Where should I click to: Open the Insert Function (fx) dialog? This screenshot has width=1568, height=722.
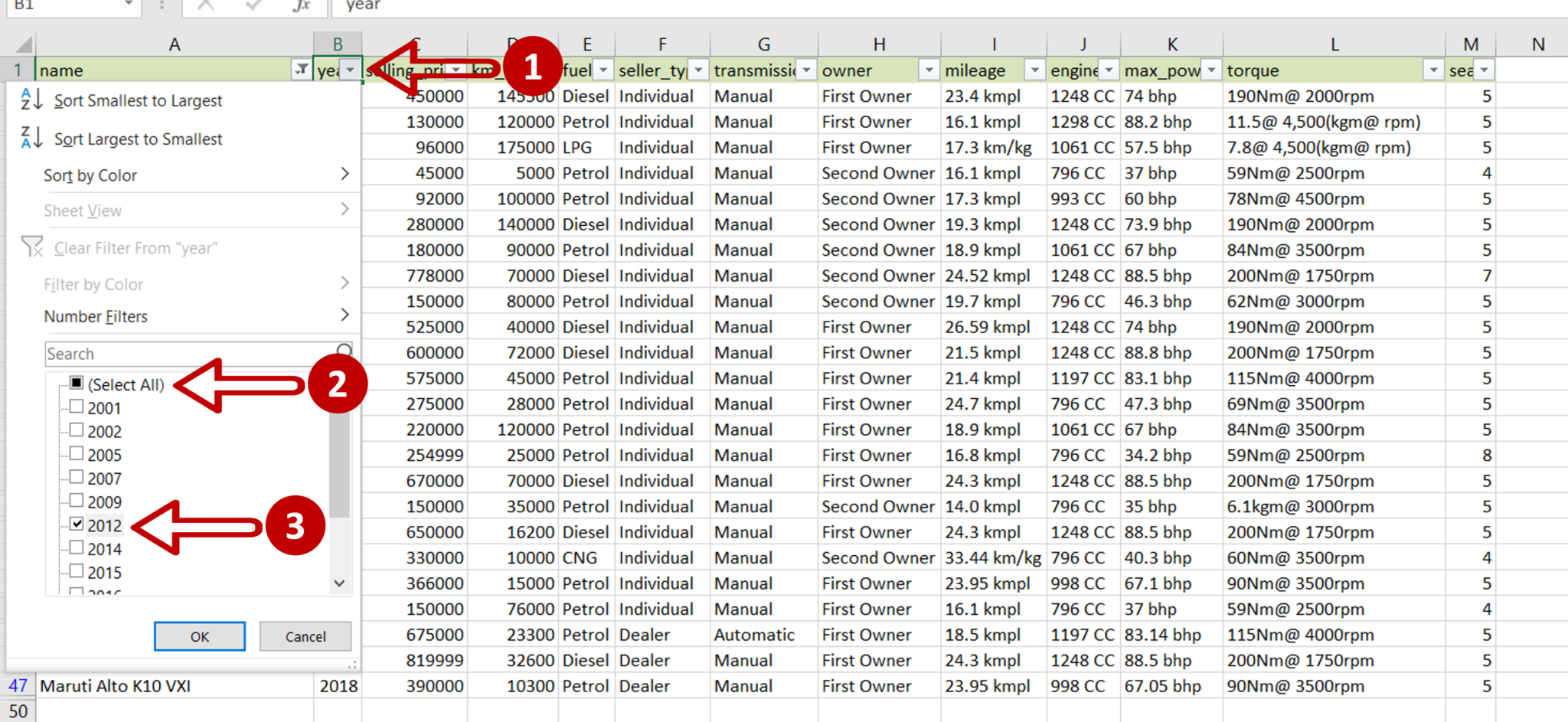coord(301,5)
